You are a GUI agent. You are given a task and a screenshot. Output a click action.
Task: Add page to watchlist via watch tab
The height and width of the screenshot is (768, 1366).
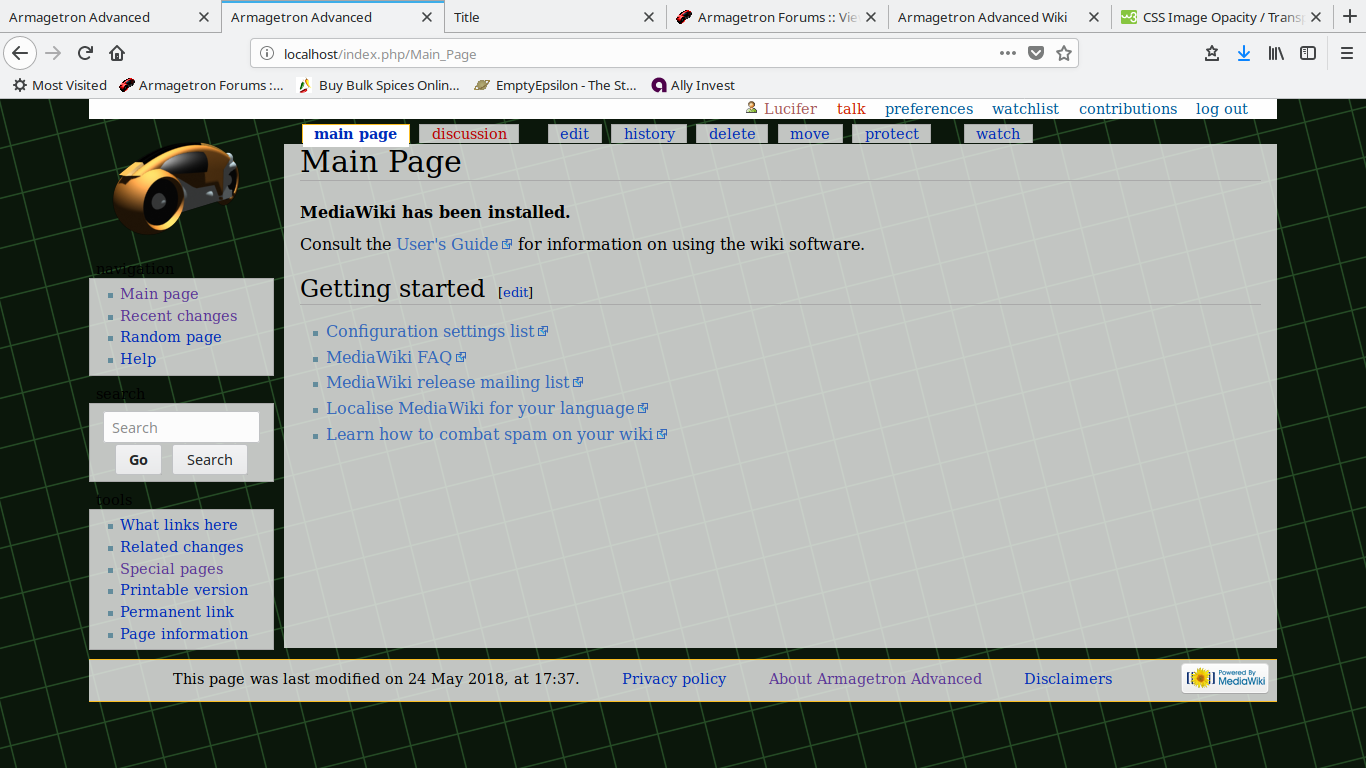coord(998,134)
